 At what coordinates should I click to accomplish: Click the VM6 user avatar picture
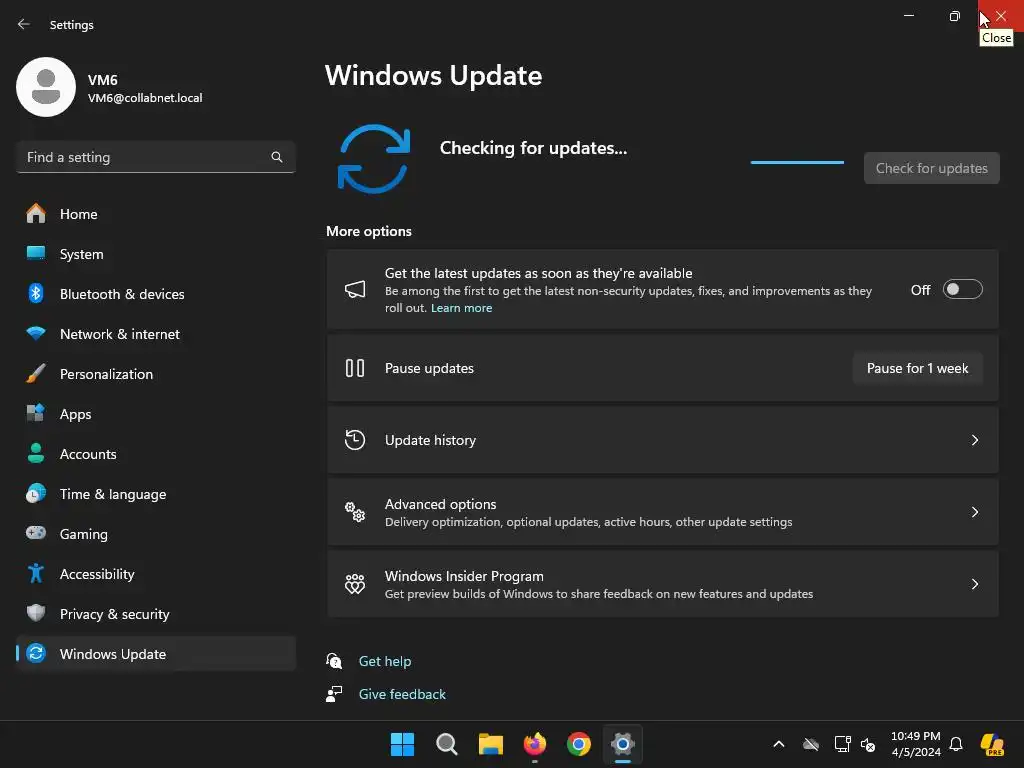[x=46, y=87]
